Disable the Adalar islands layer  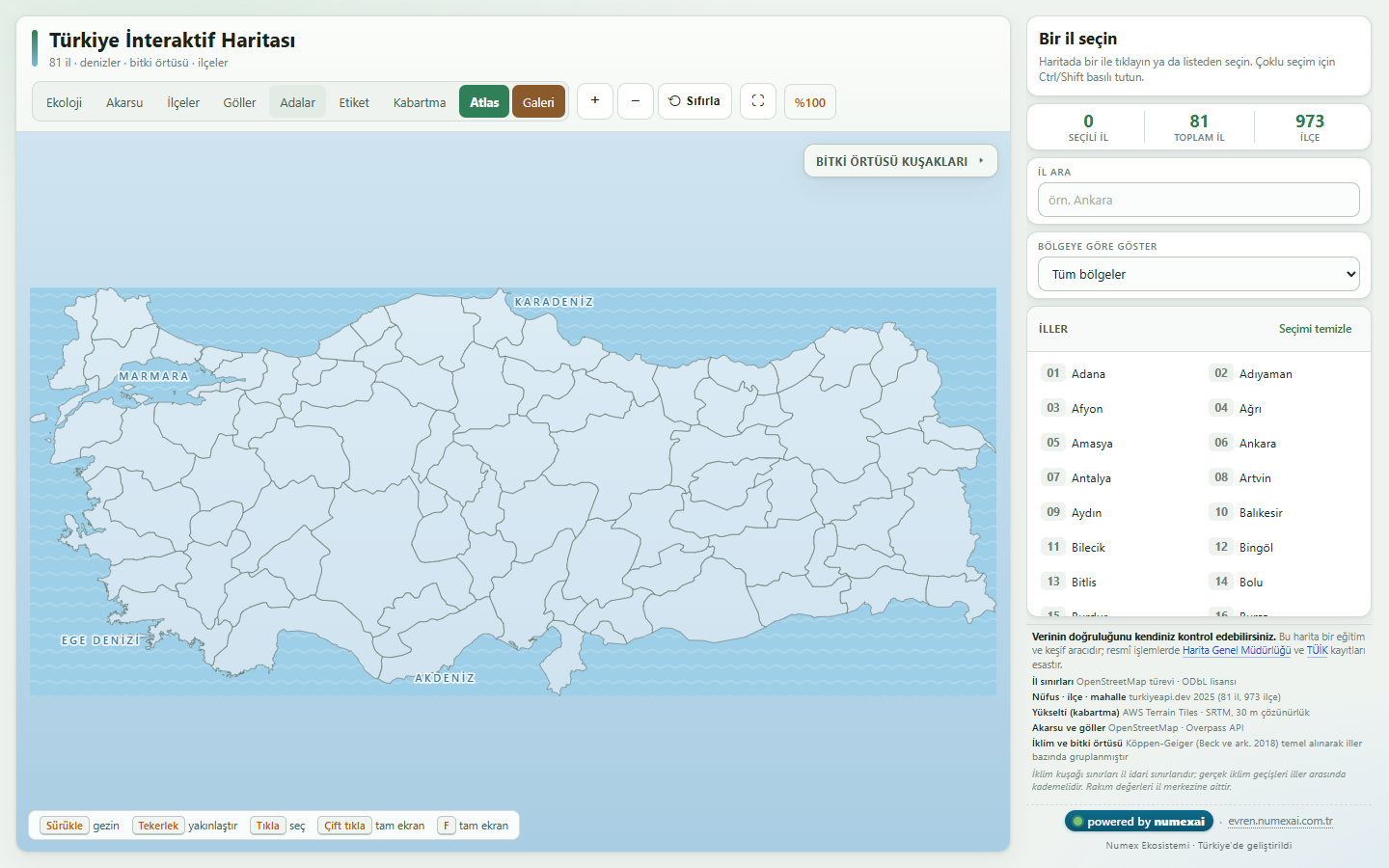coord(298,102)
